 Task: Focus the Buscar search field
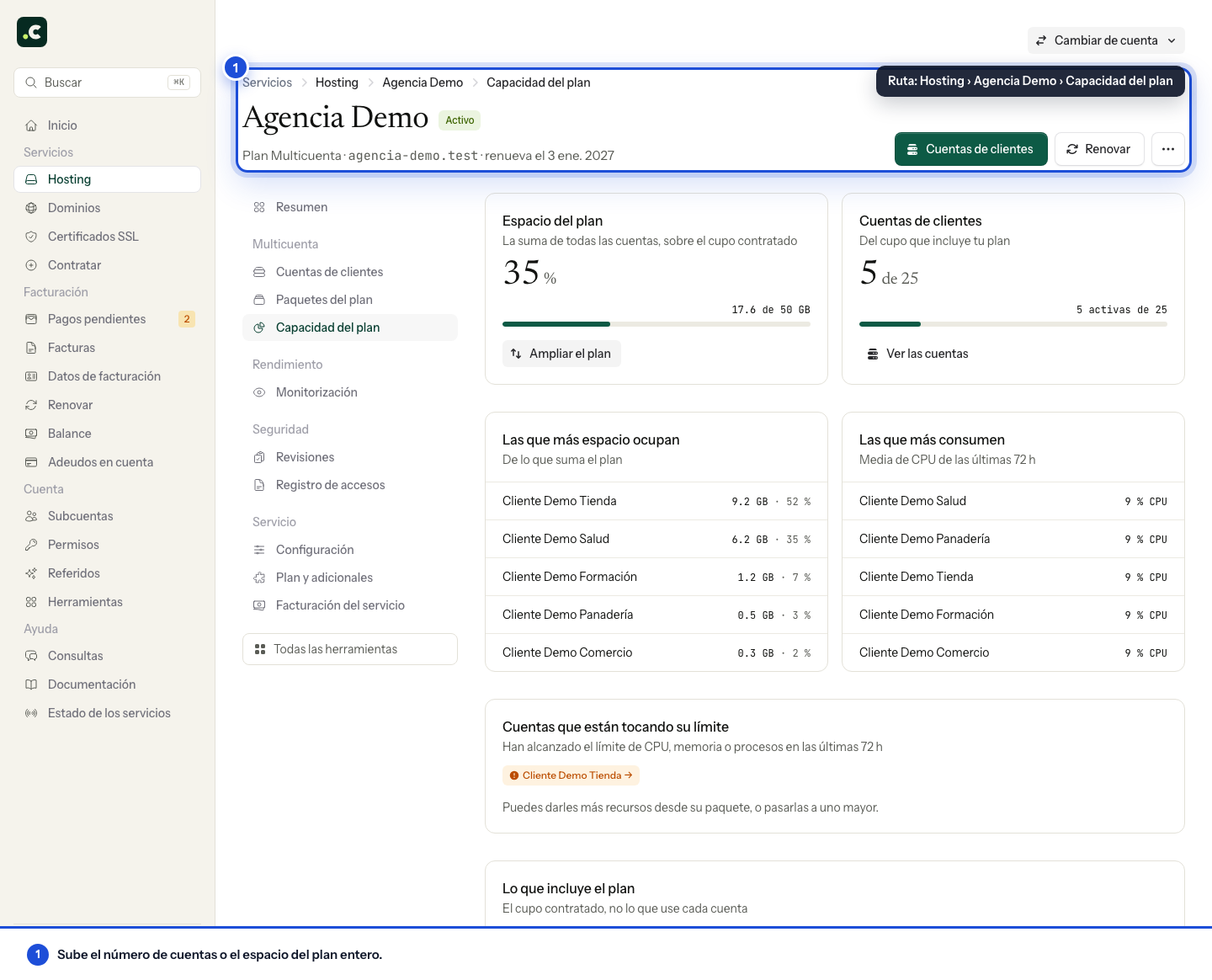coord(107,83)
